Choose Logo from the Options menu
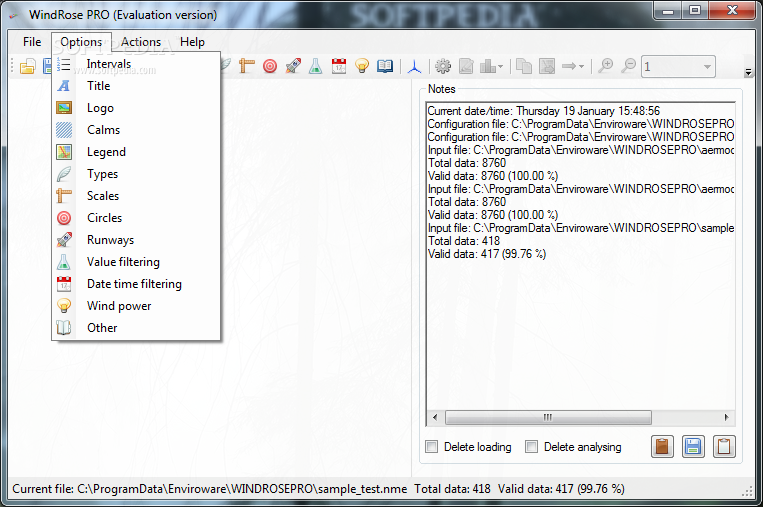Screen dimensions: 763x507 [136, 108]
